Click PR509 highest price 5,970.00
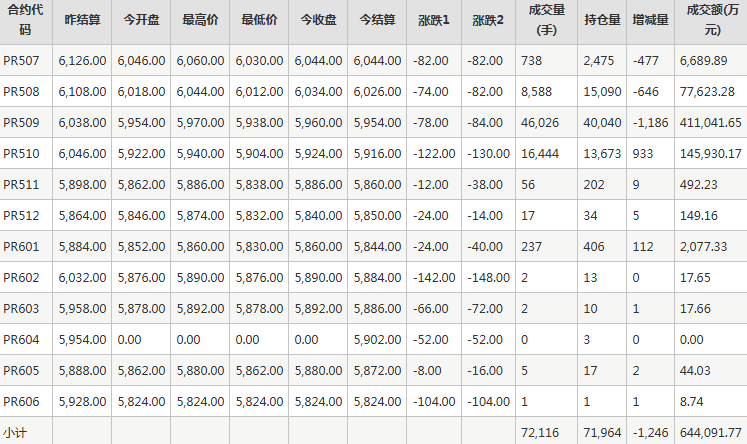This screenshot has width=747, height=444. click(200, 123)
